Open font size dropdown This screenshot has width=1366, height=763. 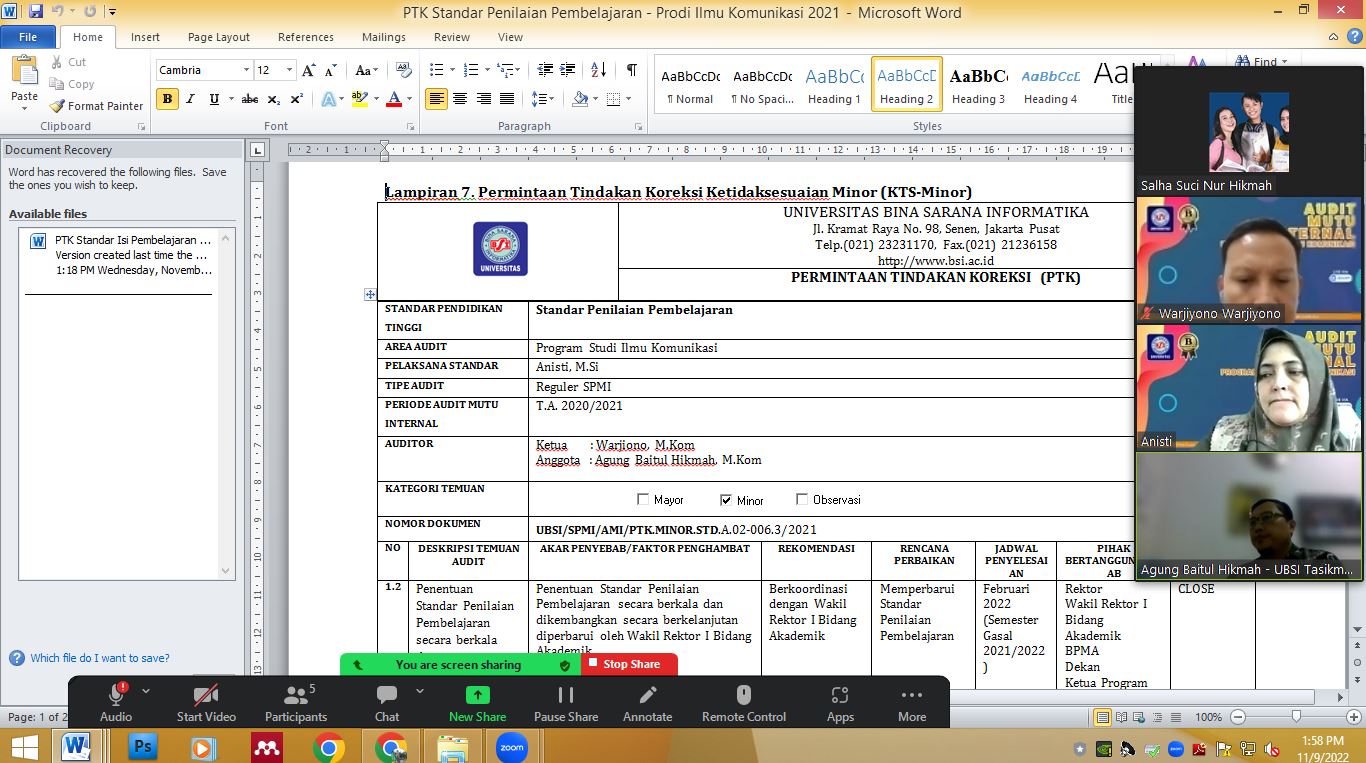tap(289, 70)
